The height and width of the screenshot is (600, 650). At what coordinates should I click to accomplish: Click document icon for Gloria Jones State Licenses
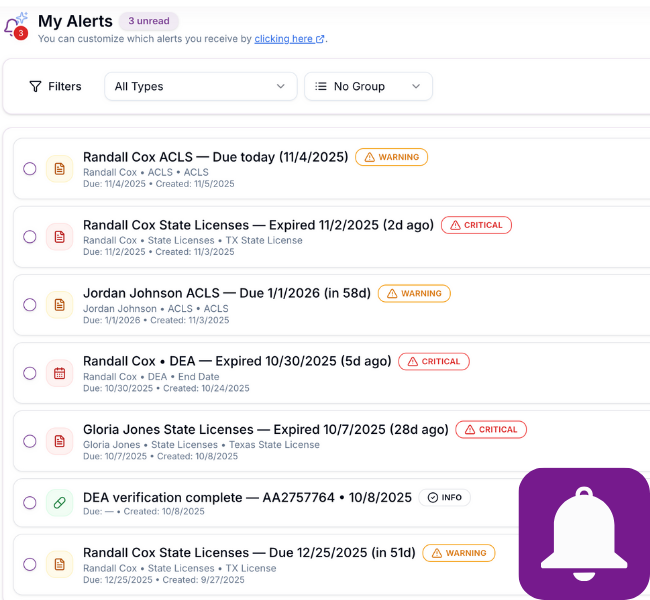click(59, 441)
